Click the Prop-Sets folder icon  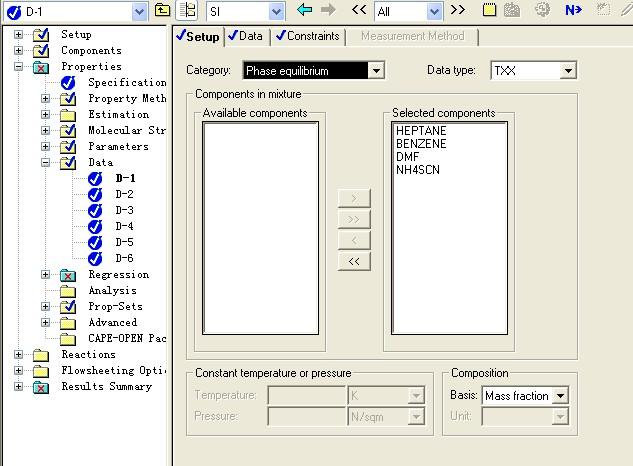[68, 307]
